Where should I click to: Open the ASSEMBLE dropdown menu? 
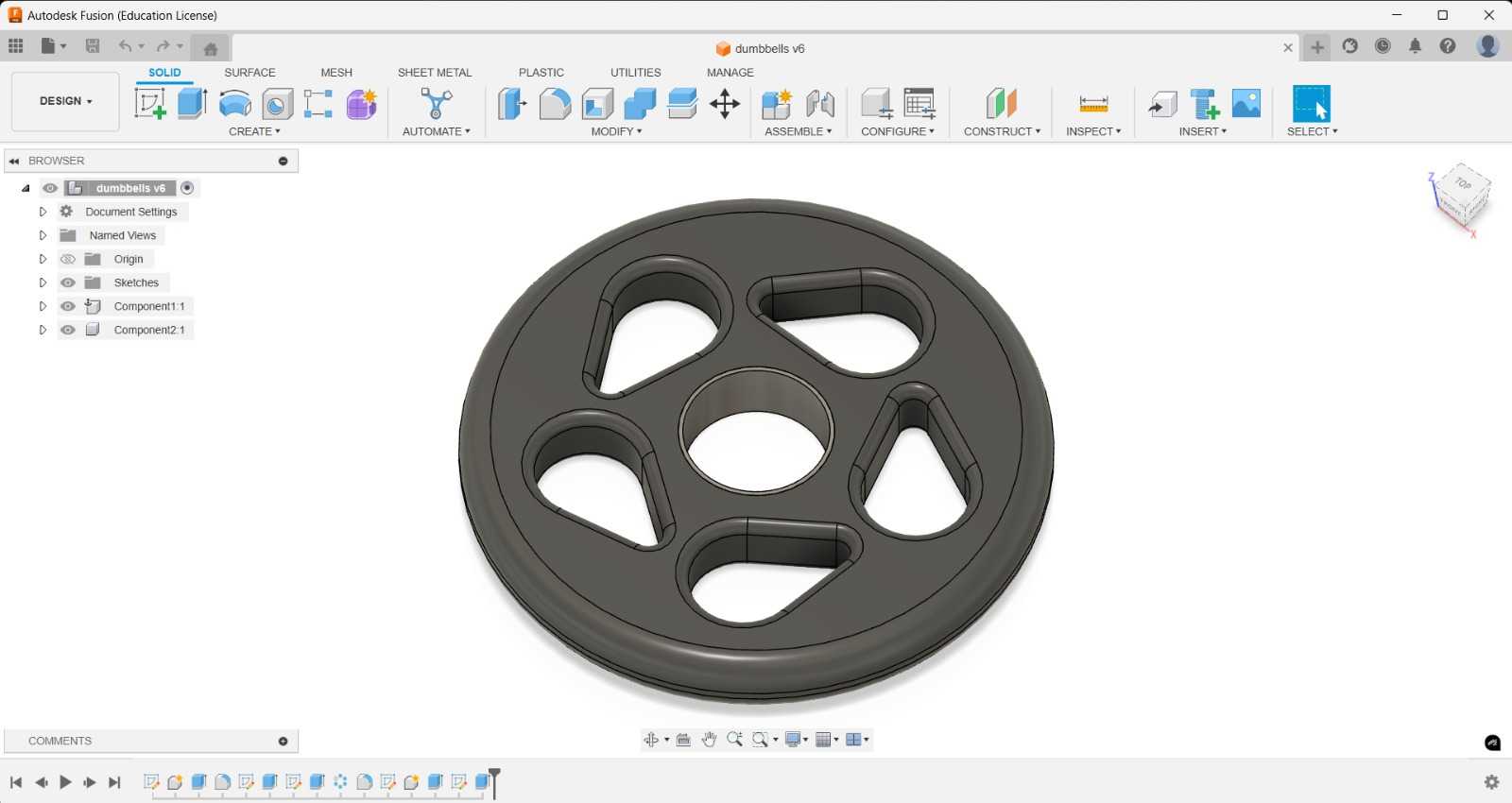click(799, 131)
